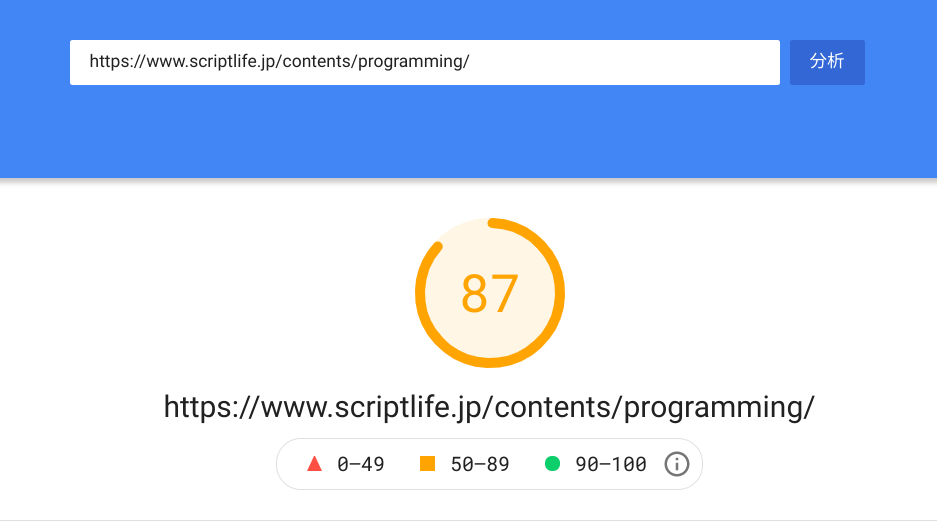The height and width of the screenshot is (532, 937).
Task: Click the large analyzed URL heading
Action: pos(489,407)
